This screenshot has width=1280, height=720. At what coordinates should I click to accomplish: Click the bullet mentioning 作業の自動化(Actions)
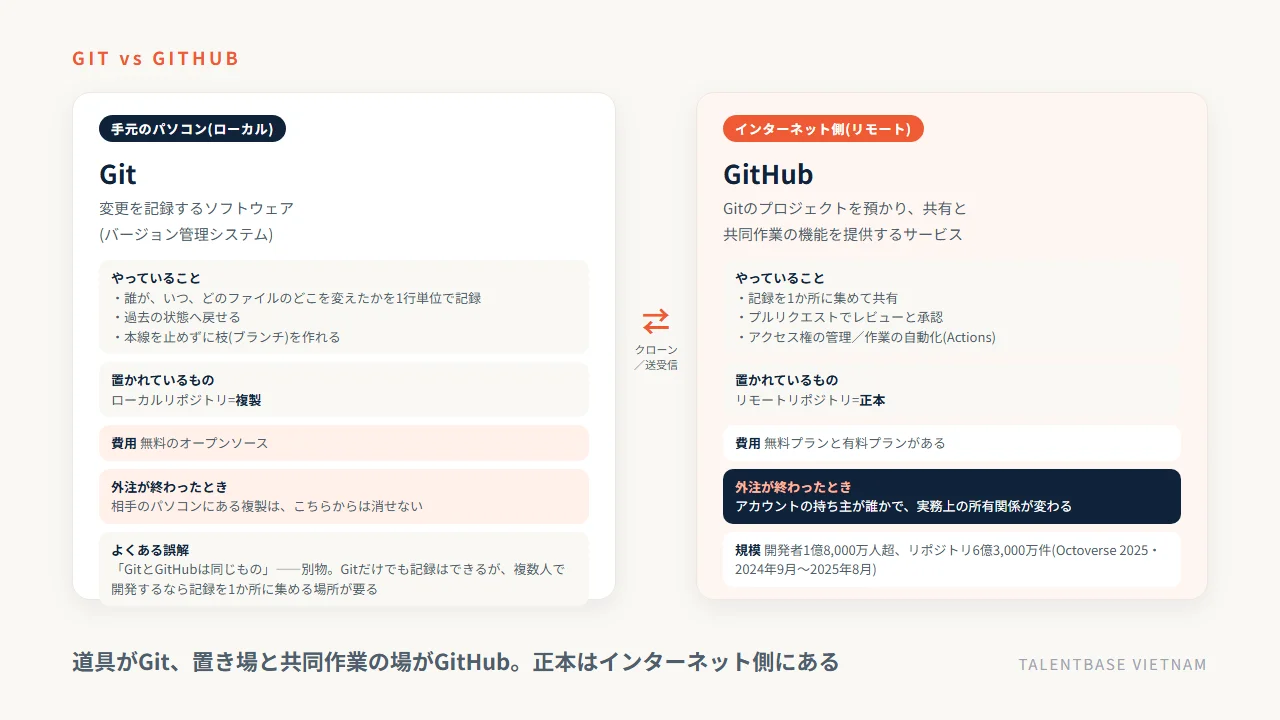click(x=865, y=337)
